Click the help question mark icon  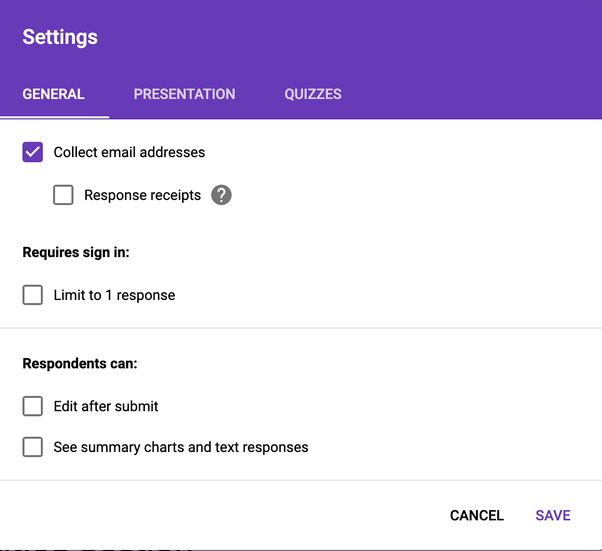(x=221, y=195)
